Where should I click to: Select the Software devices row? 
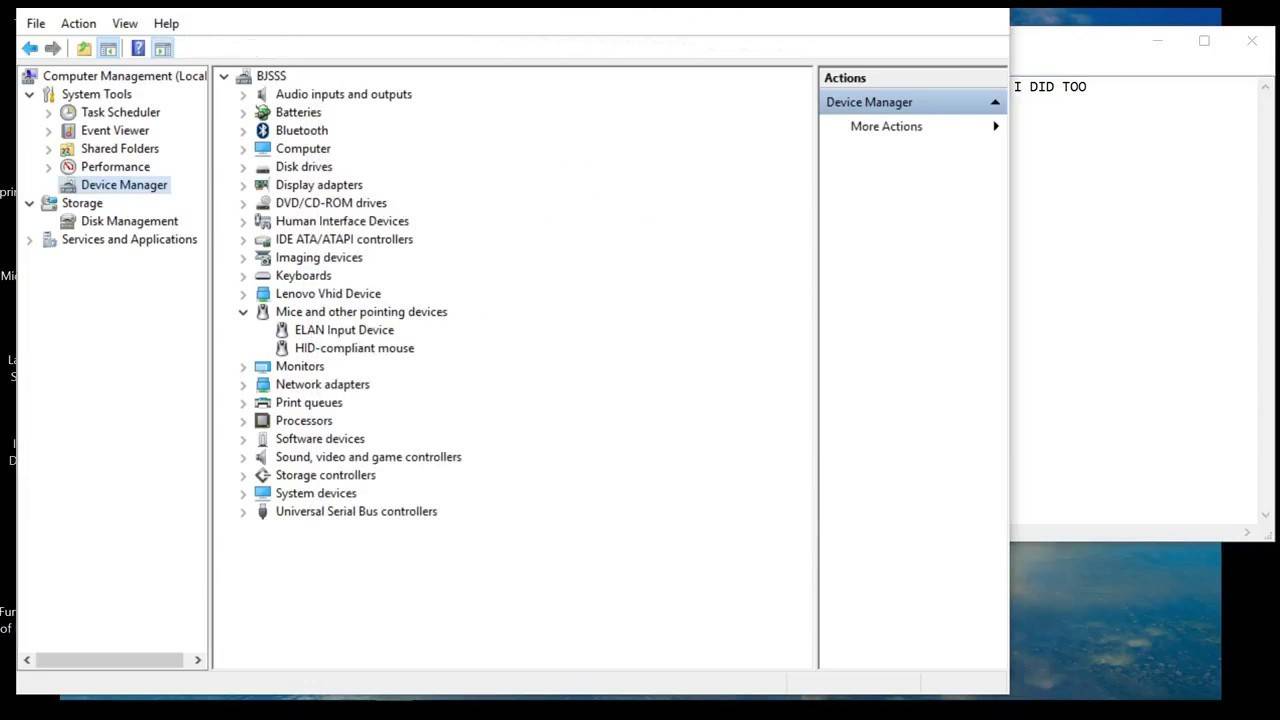tap(320, 439)
